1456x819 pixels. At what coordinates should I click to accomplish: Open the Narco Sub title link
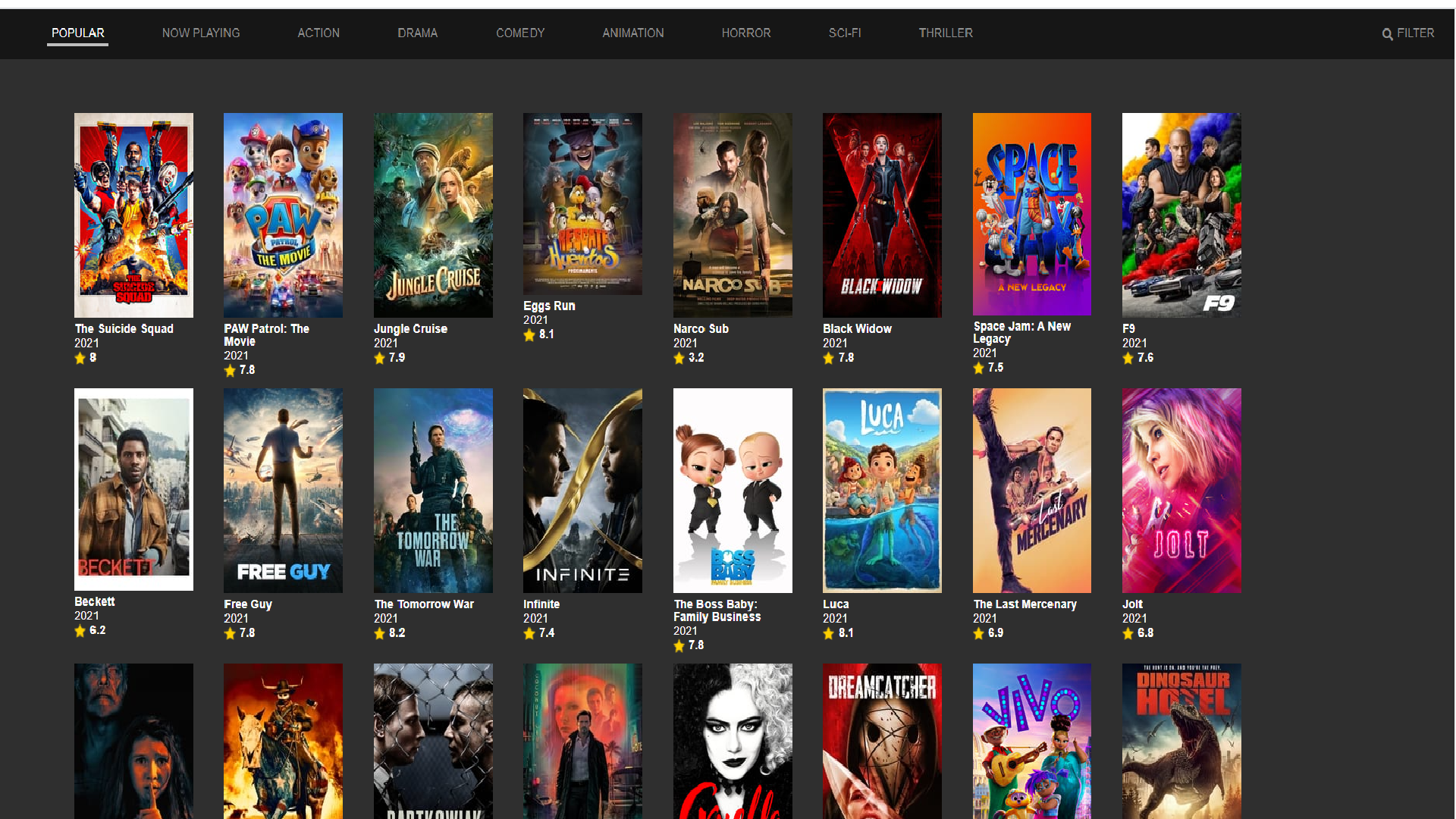click(x=701, y=329)
